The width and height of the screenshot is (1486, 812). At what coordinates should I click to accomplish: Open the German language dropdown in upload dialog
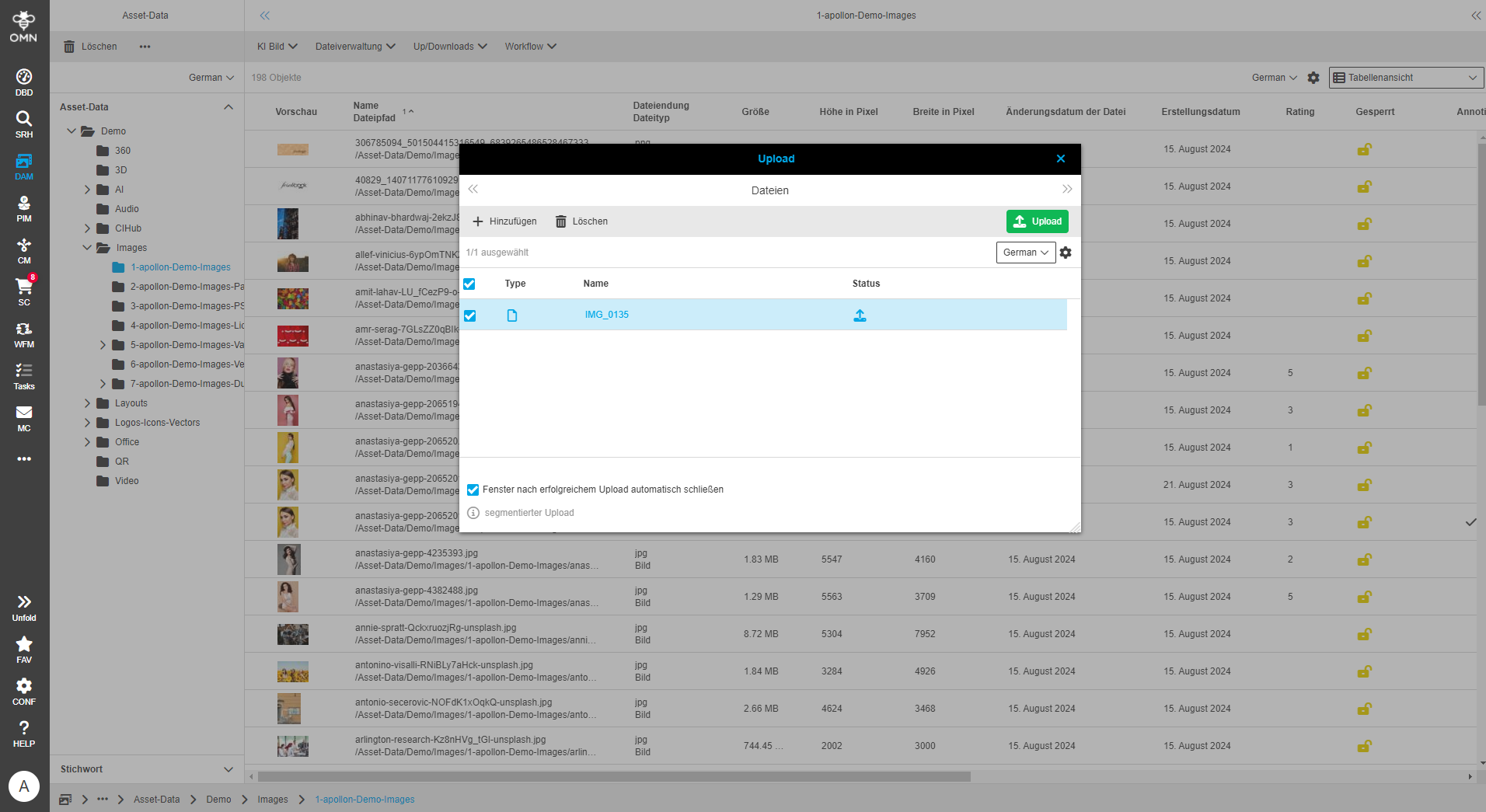pos(1025,253)
